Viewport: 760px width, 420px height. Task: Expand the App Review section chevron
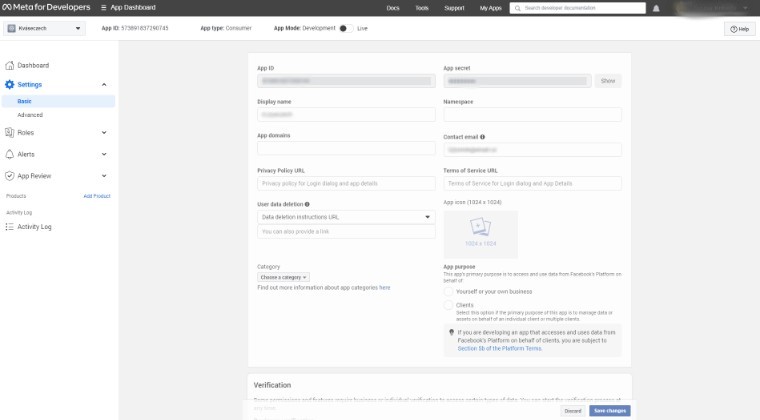tap(104, 176)
